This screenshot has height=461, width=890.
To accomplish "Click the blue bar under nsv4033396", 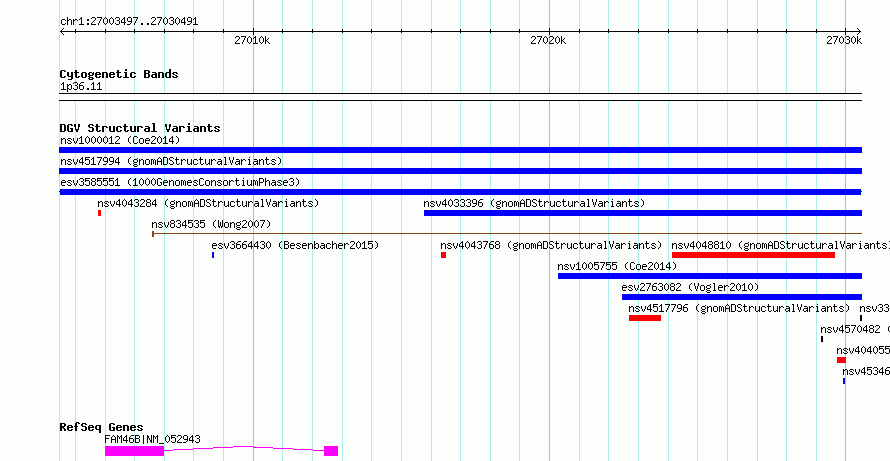I will [x=643, y=213].
